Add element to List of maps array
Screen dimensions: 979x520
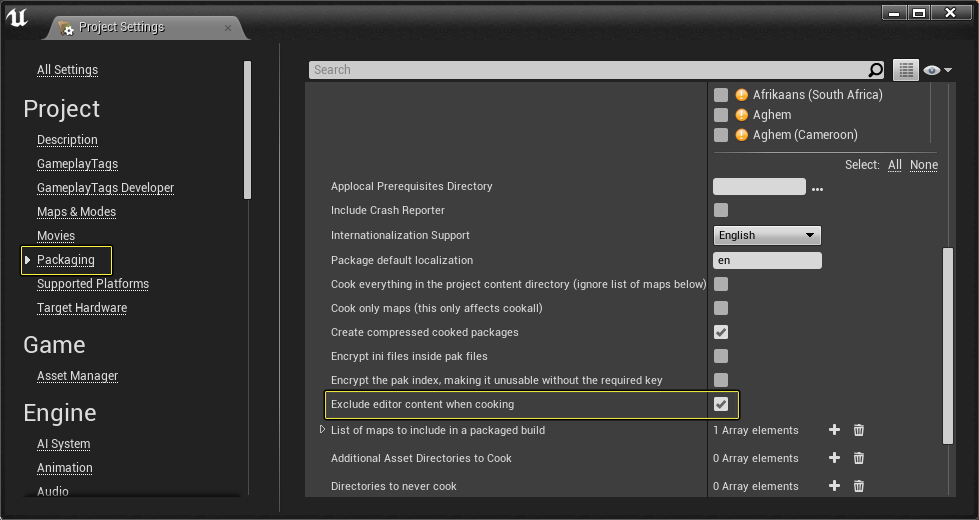click(834, 429)
